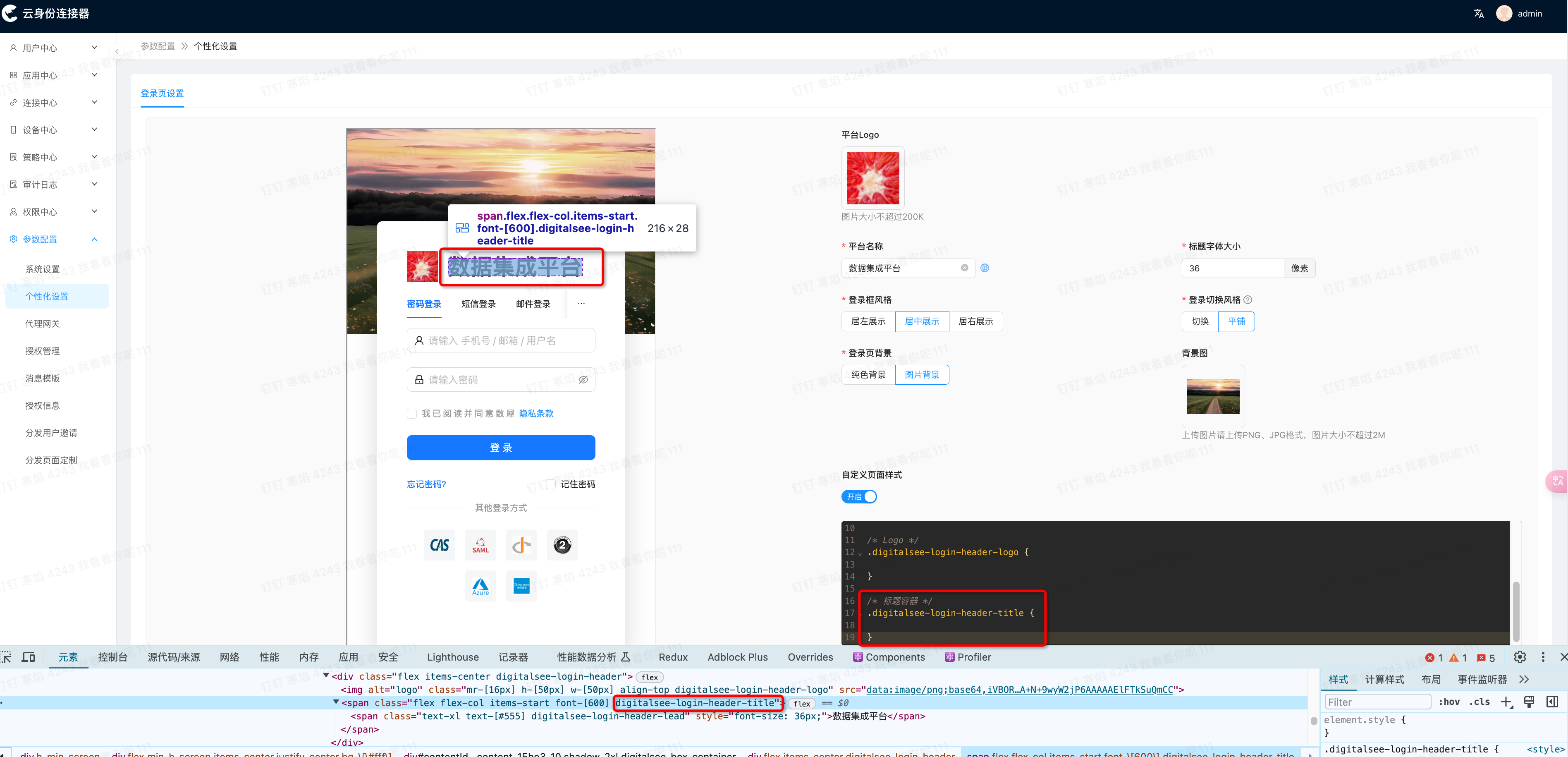
Task: Click the blue 登录 button
Action: (500, 448)
